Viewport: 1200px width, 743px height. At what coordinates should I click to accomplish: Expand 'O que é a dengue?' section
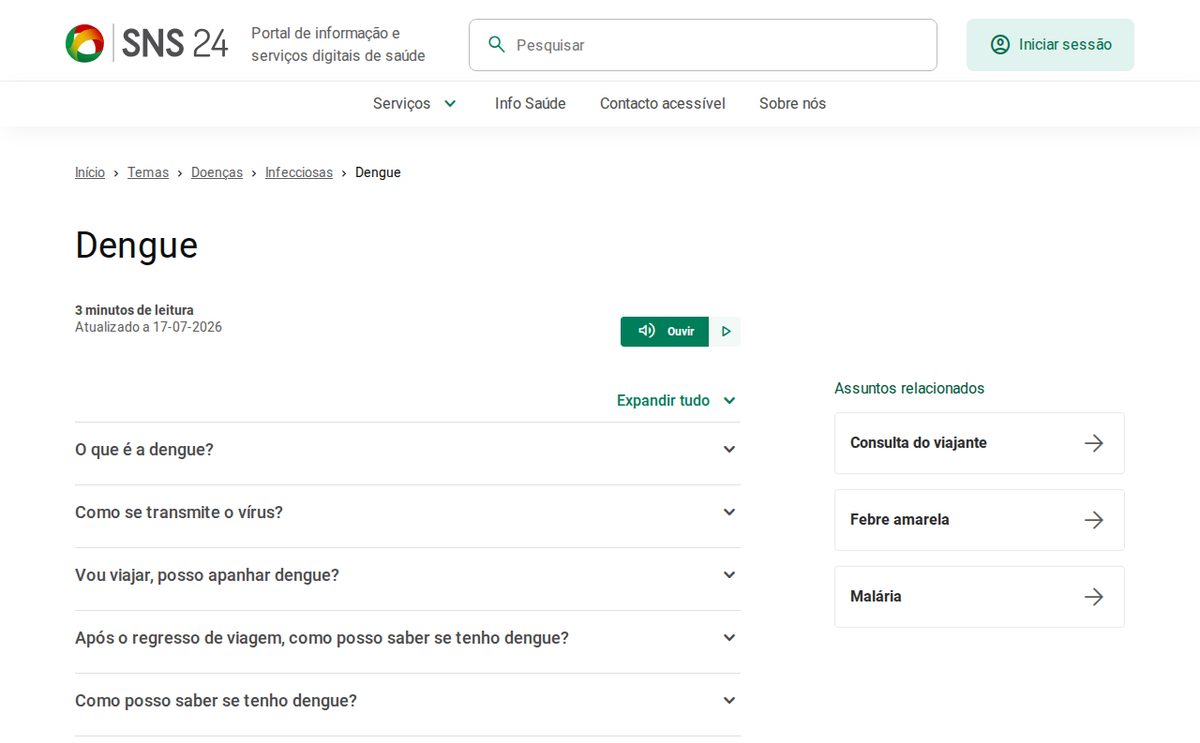pos(408,450)
